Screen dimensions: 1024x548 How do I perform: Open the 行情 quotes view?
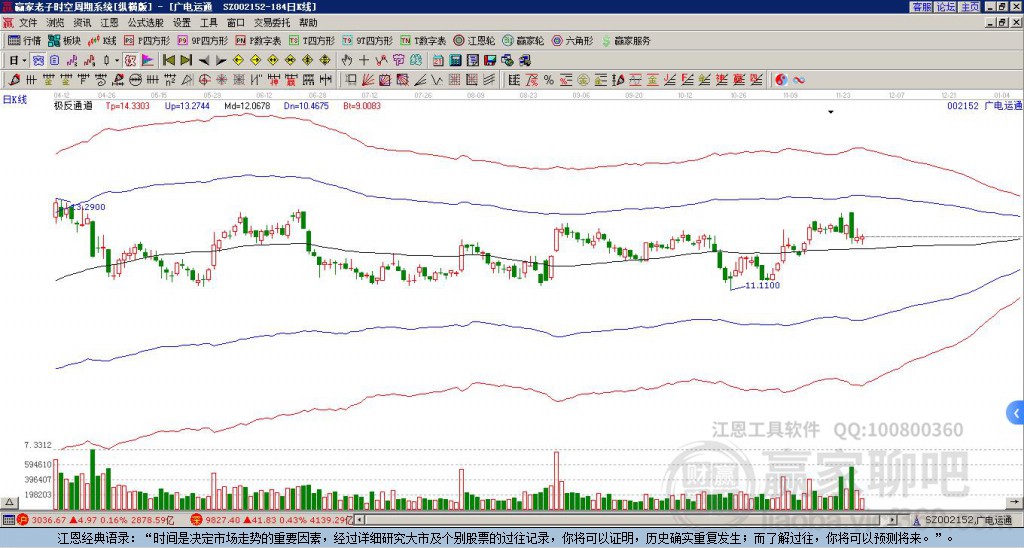(x=25, y=40)
